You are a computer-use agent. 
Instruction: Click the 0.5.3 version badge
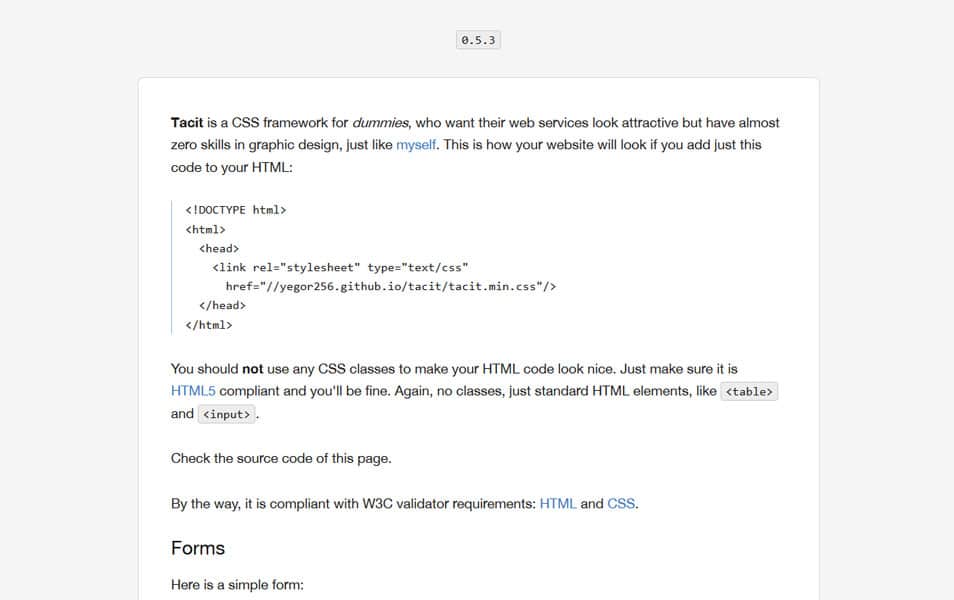477,40
